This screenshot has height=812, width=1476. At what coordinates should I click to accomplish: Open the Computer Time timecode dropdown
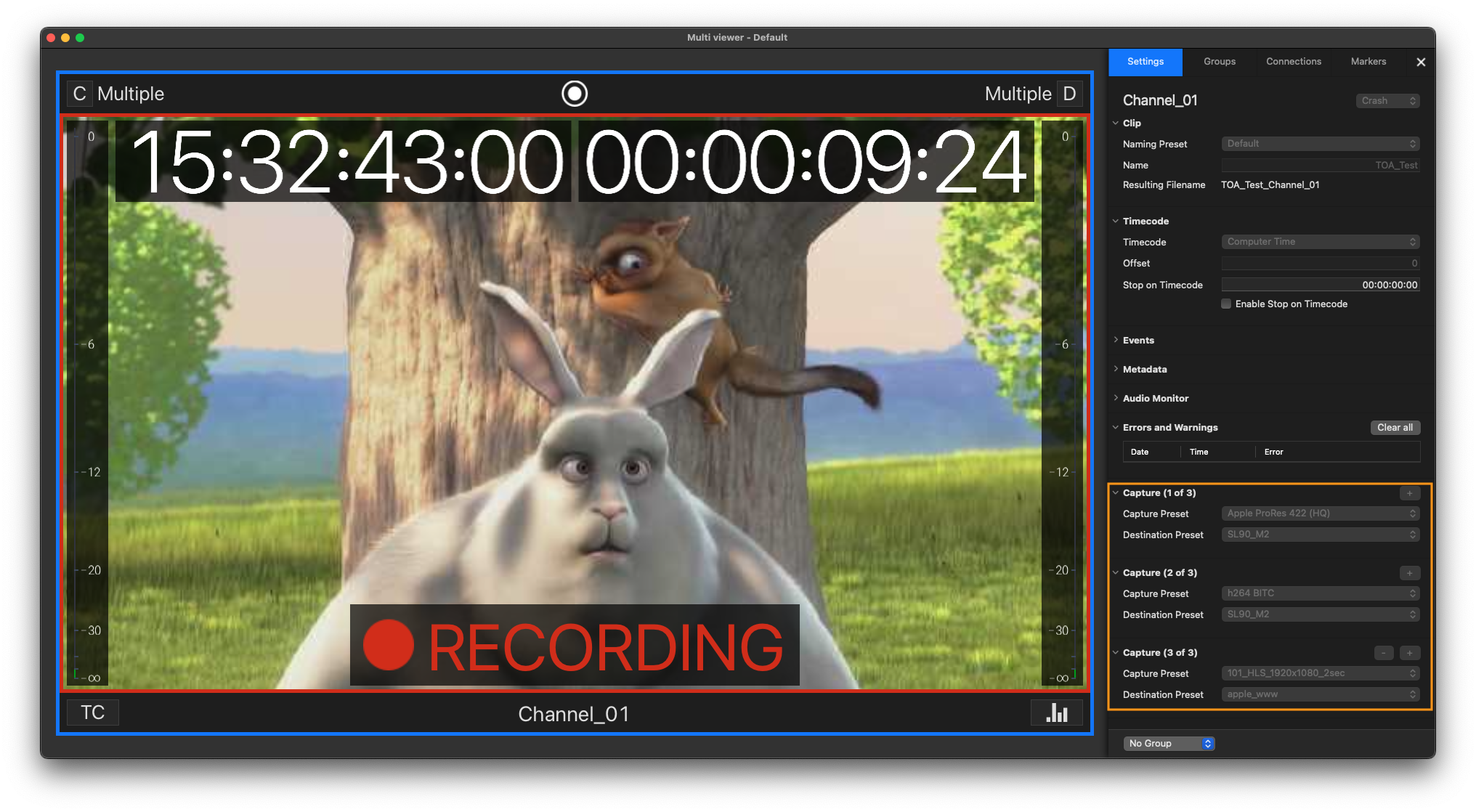pos(1321,242)
